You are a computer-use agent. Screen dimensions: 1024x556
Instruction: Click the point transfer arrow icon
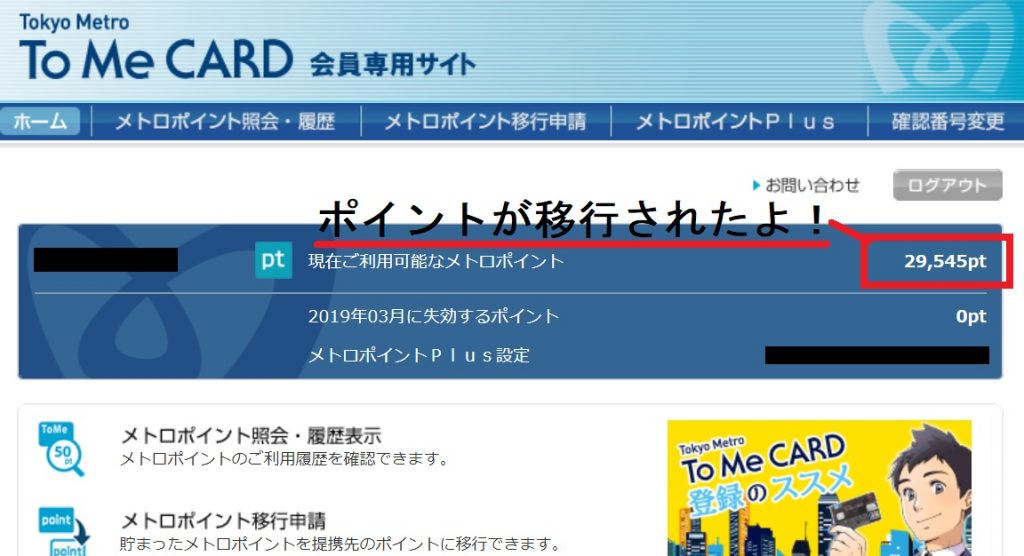(64, 531)
